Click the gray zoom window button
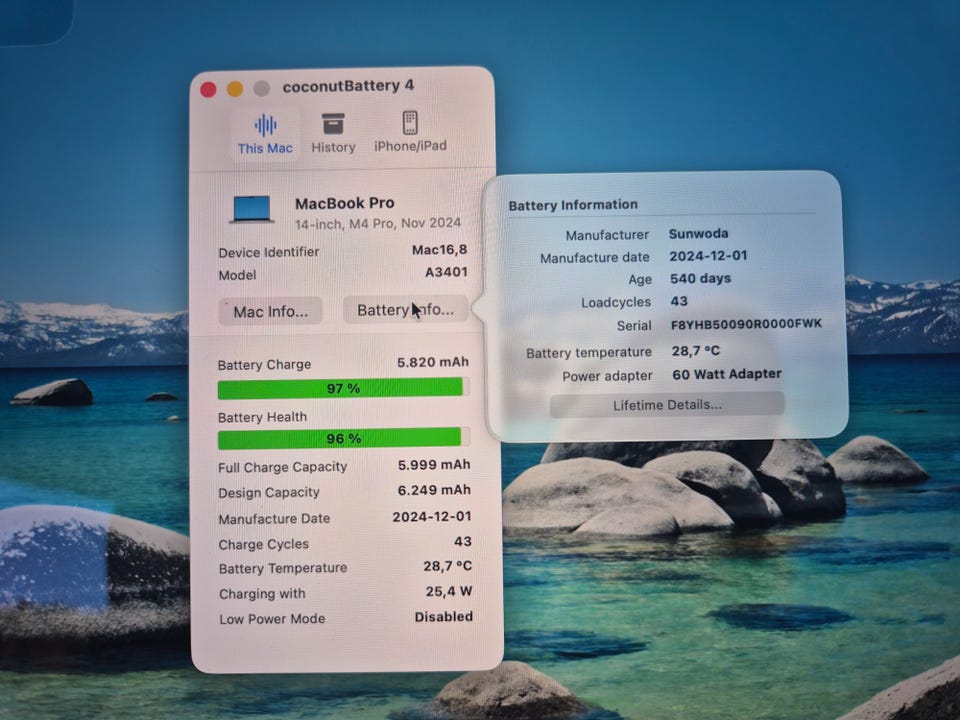The width and height of the screenshot is (960, 720). [x=261, y=89]
